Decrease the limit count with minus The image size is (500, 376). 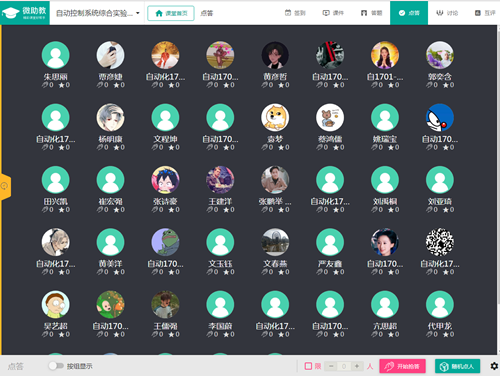click(331, 366)
